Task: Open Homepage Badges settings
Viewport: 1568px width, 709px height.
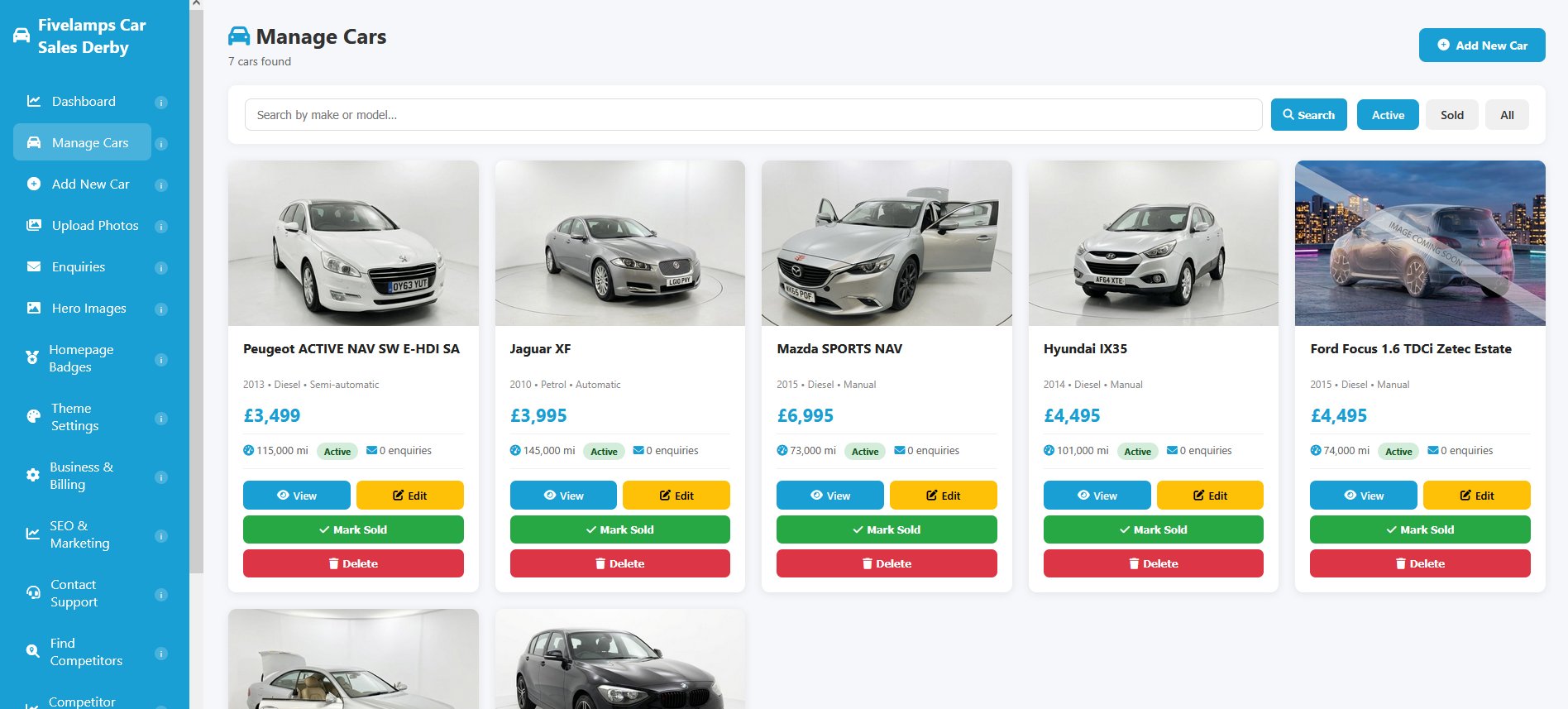Action: 82,358
